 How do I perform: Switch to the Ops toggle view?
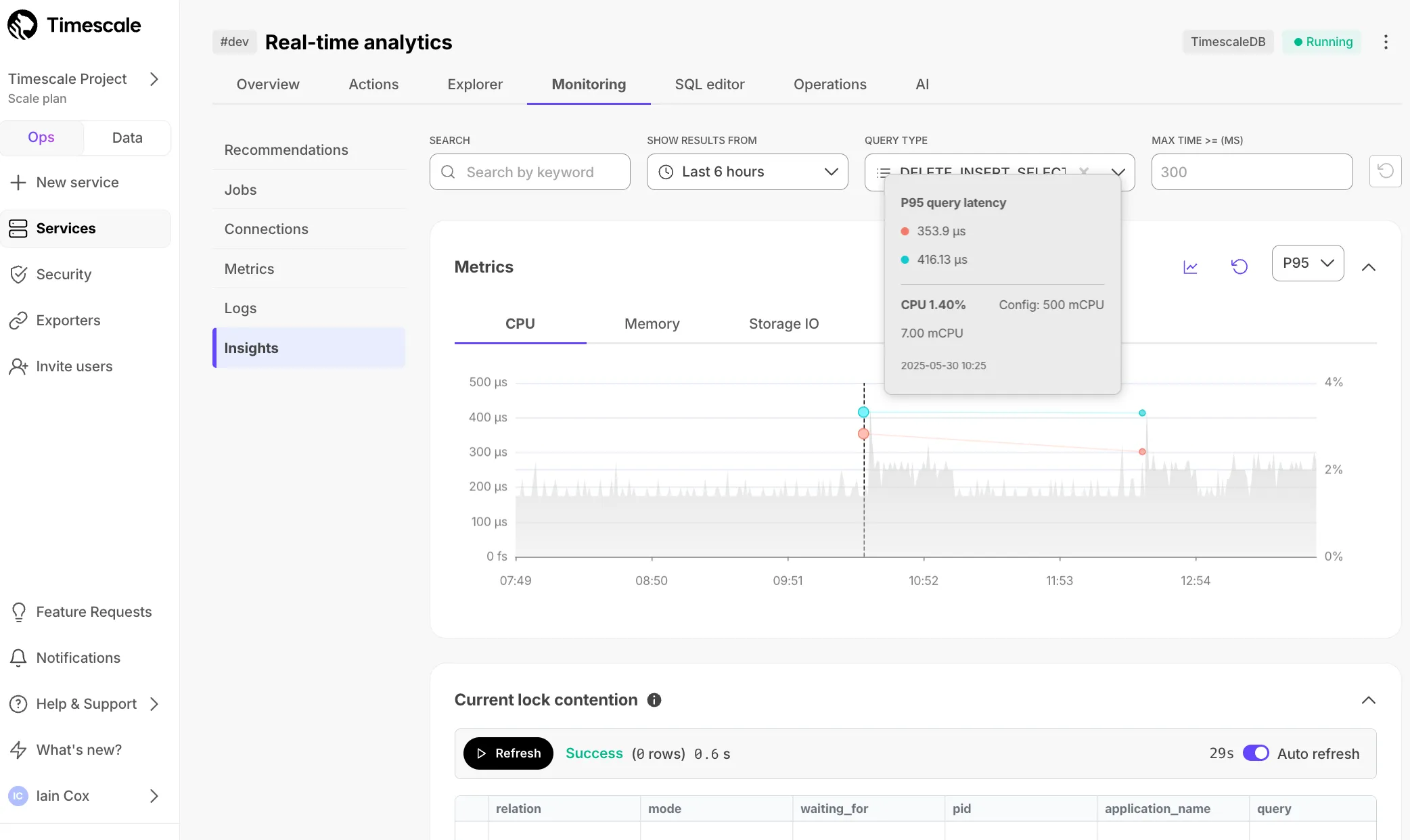[41, 137]
